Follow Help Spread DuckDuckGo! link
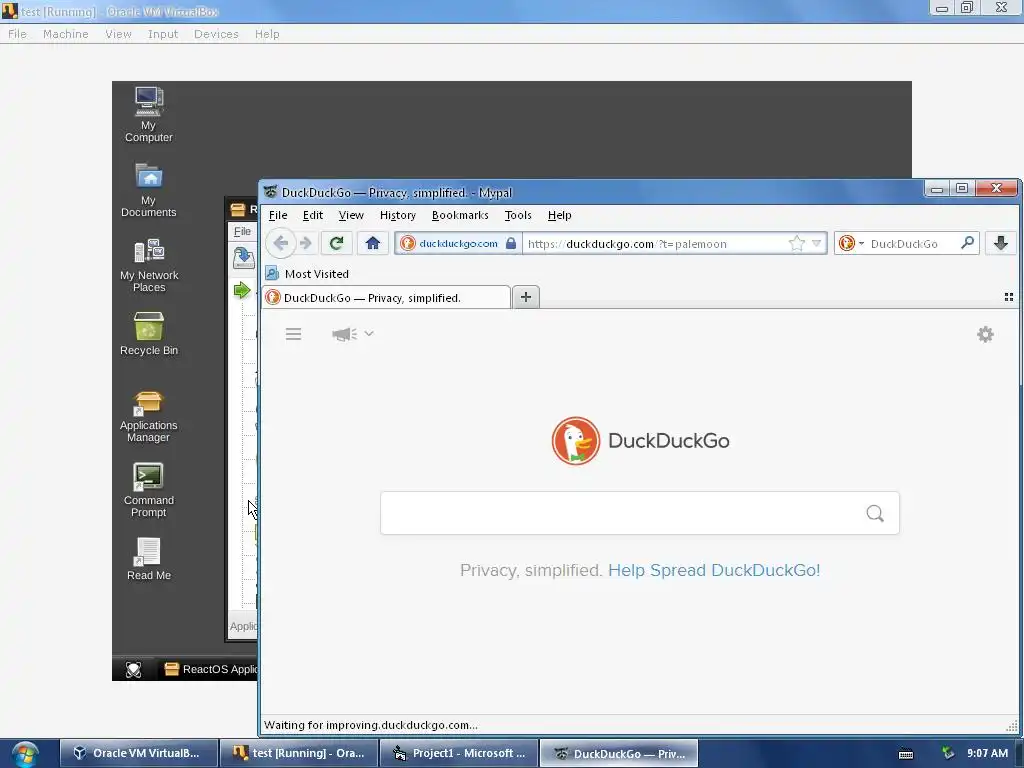Image resolution: width=1024 pixels, height=768 pixels. click(714, 570)
